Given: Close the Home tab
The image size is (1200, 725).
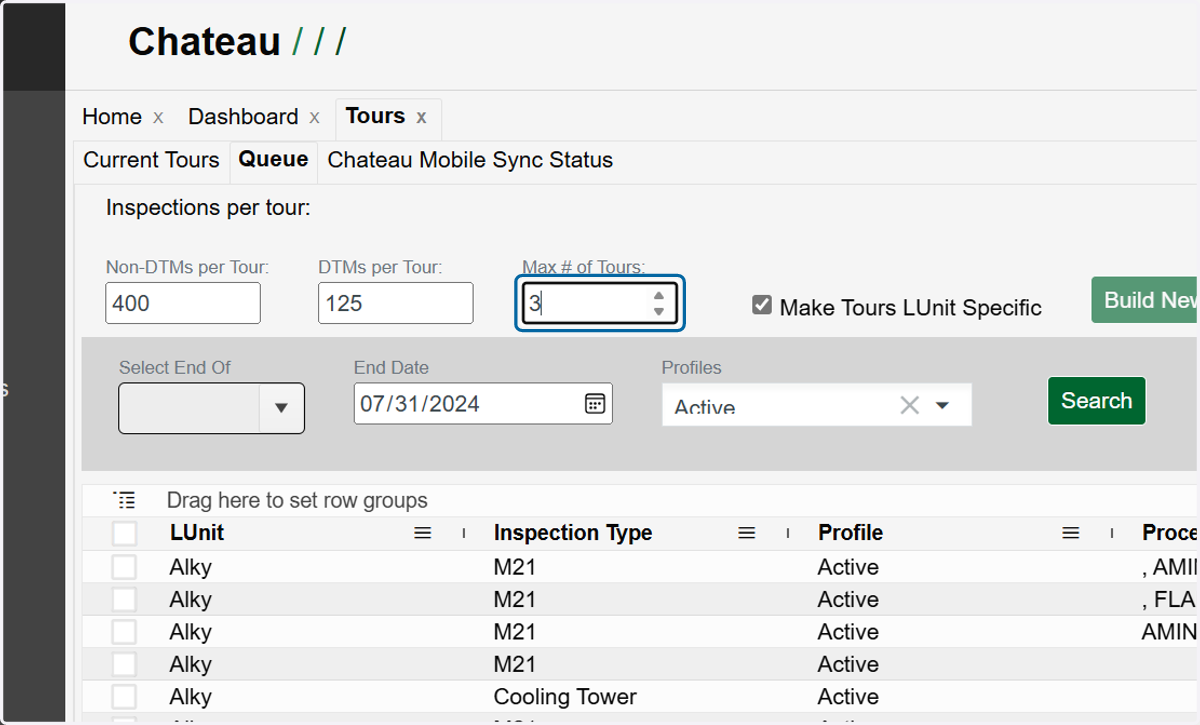Looking at the screenshot, I should (158, 117).
